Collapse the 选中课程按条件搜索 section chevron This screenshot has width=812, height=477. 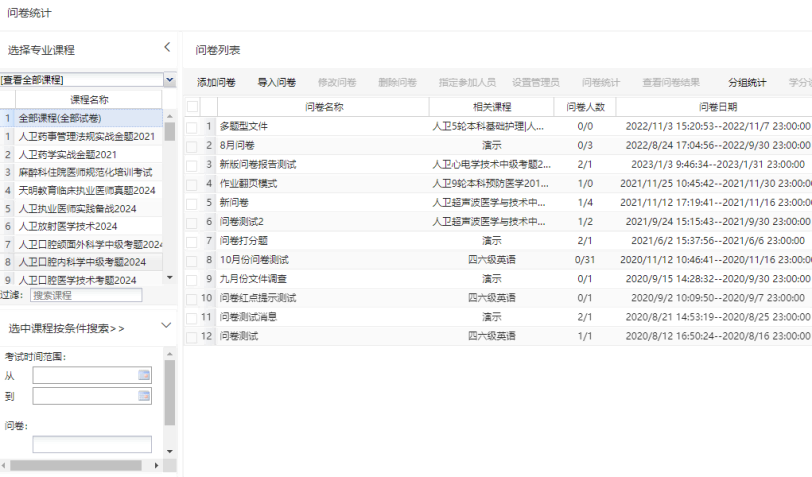[166, 326]
